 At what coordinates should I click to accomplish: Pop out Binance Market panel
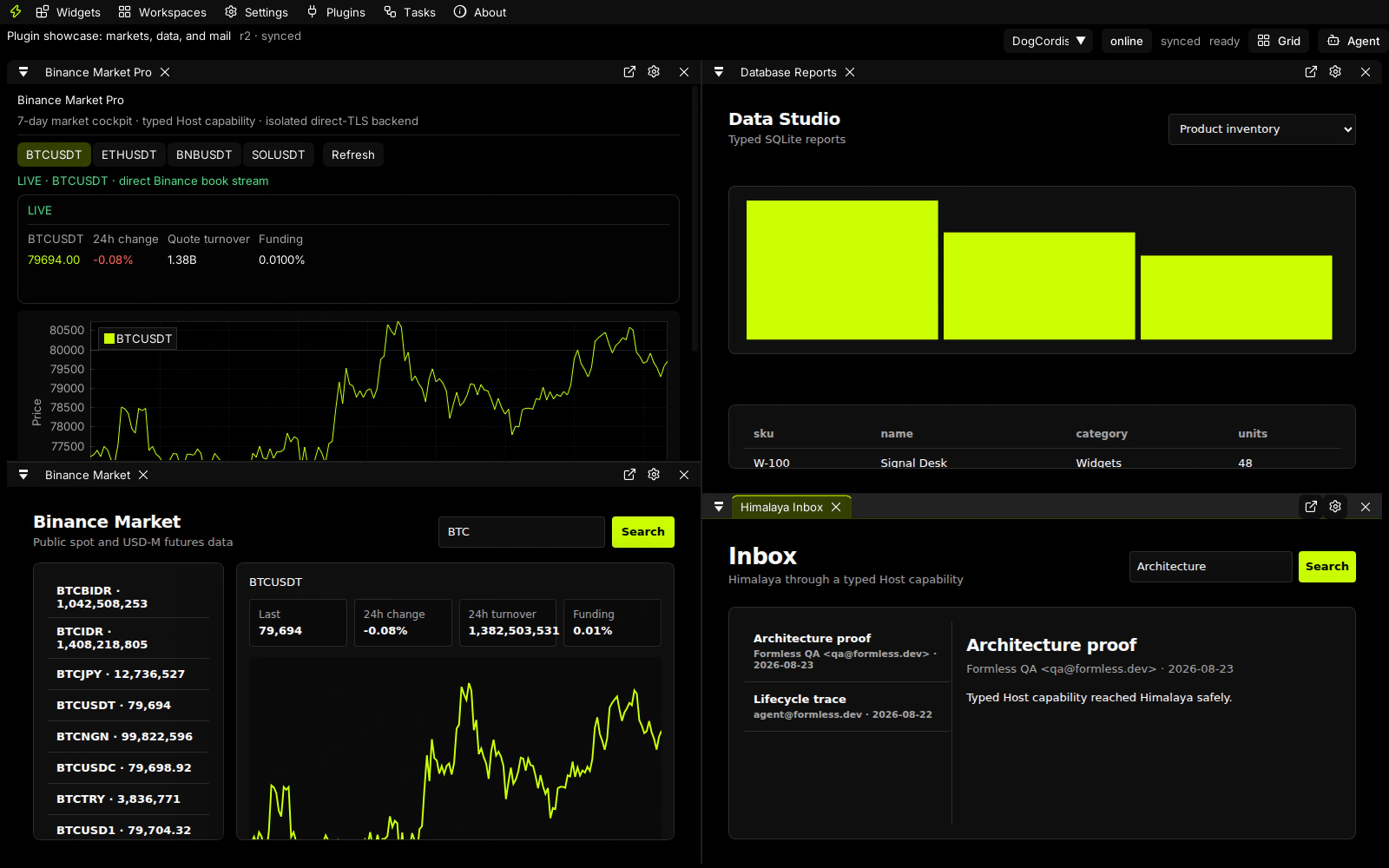coord(629,475)
